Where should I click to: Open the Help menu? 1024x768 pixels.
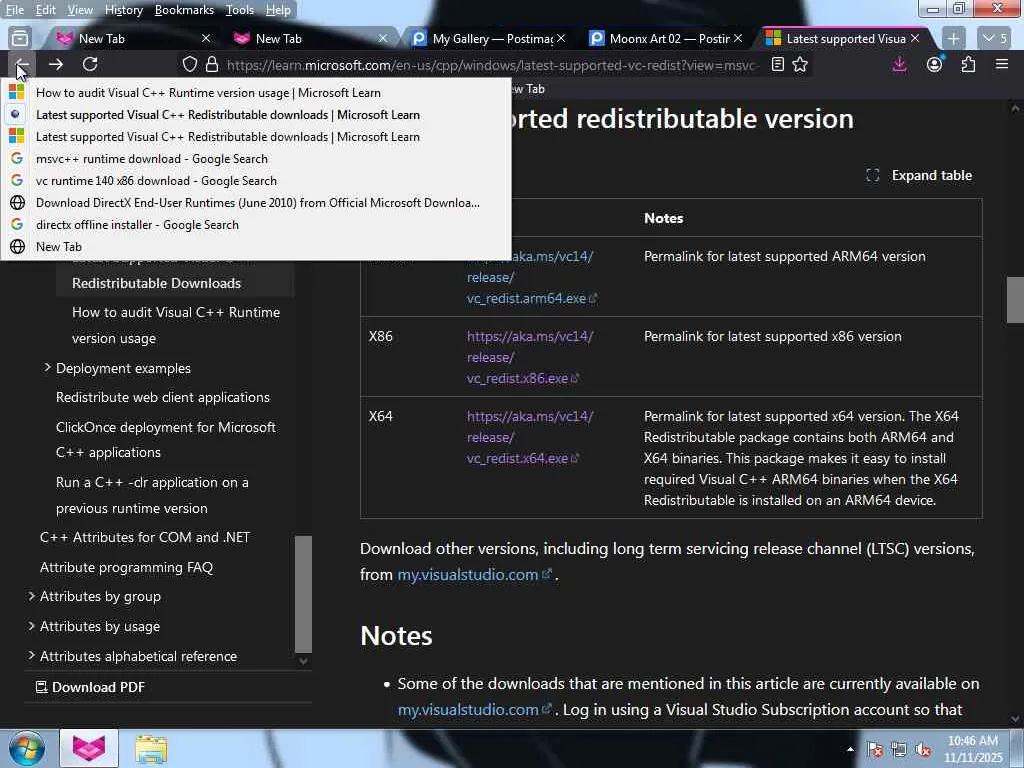pyautogui.click(x=278, y=10)
